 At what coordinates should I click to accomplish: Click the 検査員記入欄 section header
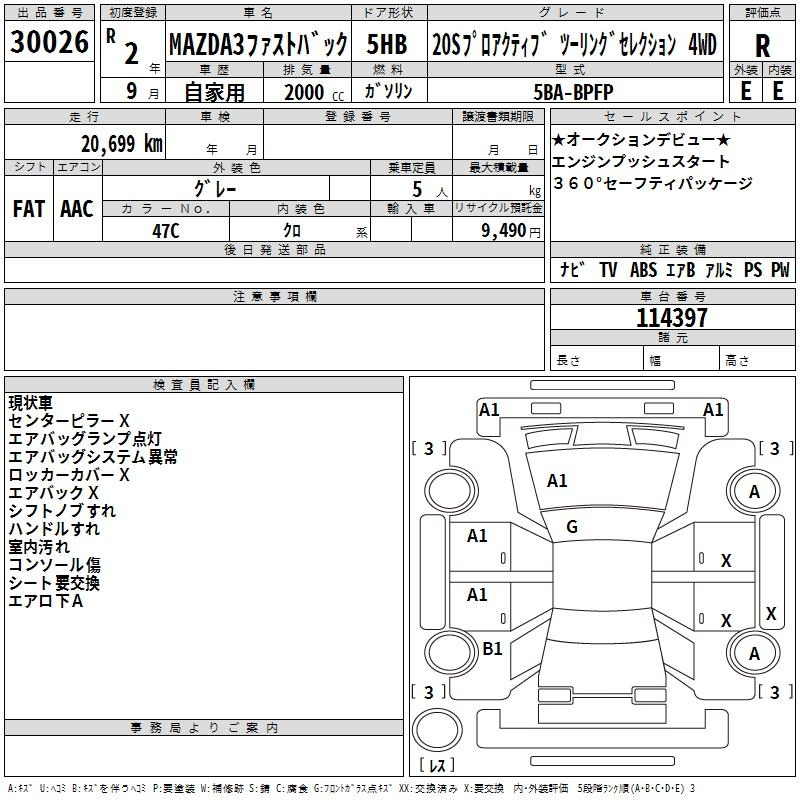tap(204, 385)
